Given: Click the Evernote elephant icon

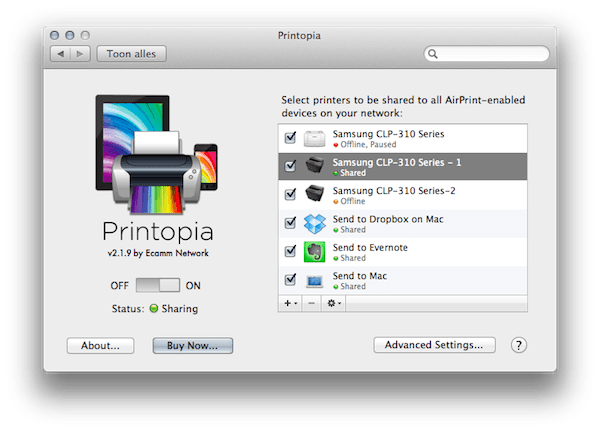Looking at the screenshot, I should [x=315, y=251].
